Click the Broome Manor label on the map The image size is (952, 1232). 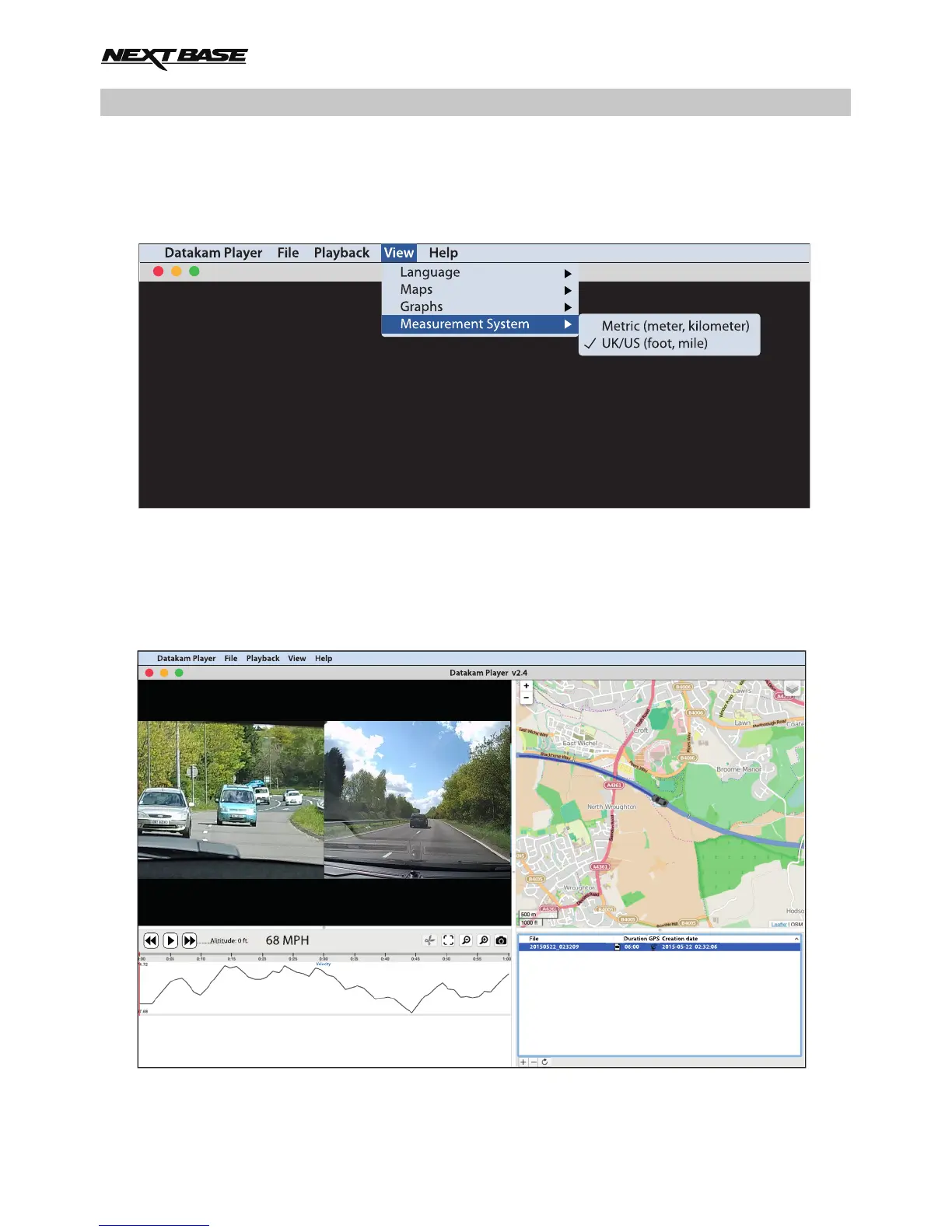coord(739,769)
